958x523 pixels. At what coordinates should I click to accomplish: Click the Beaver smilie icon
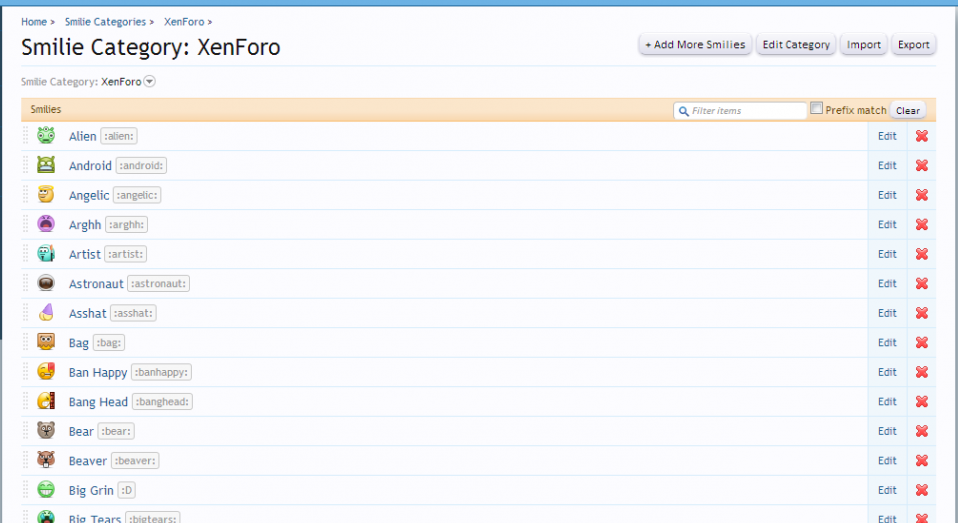46,459
